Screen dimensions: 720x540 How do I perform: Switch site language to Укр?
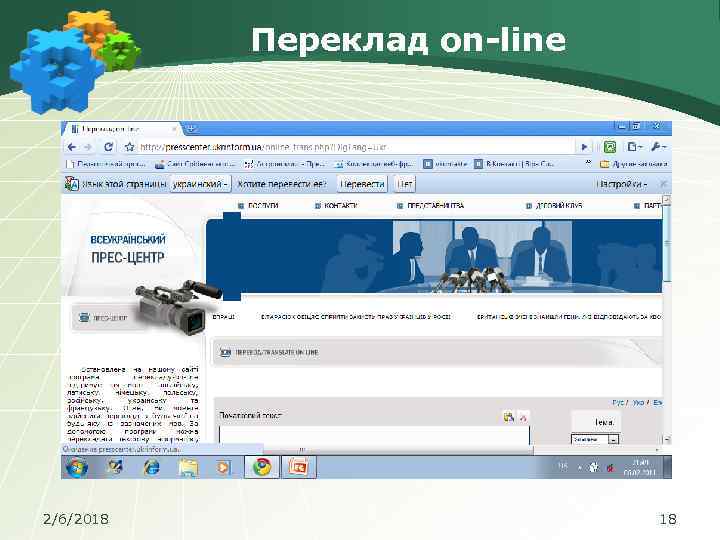point(639,402)
